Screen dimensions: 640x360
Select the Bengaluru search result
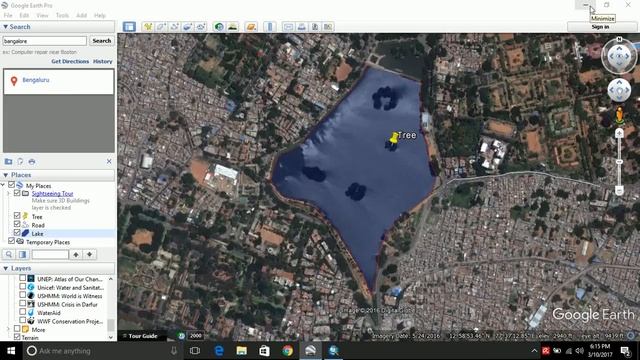pos(36,80)
